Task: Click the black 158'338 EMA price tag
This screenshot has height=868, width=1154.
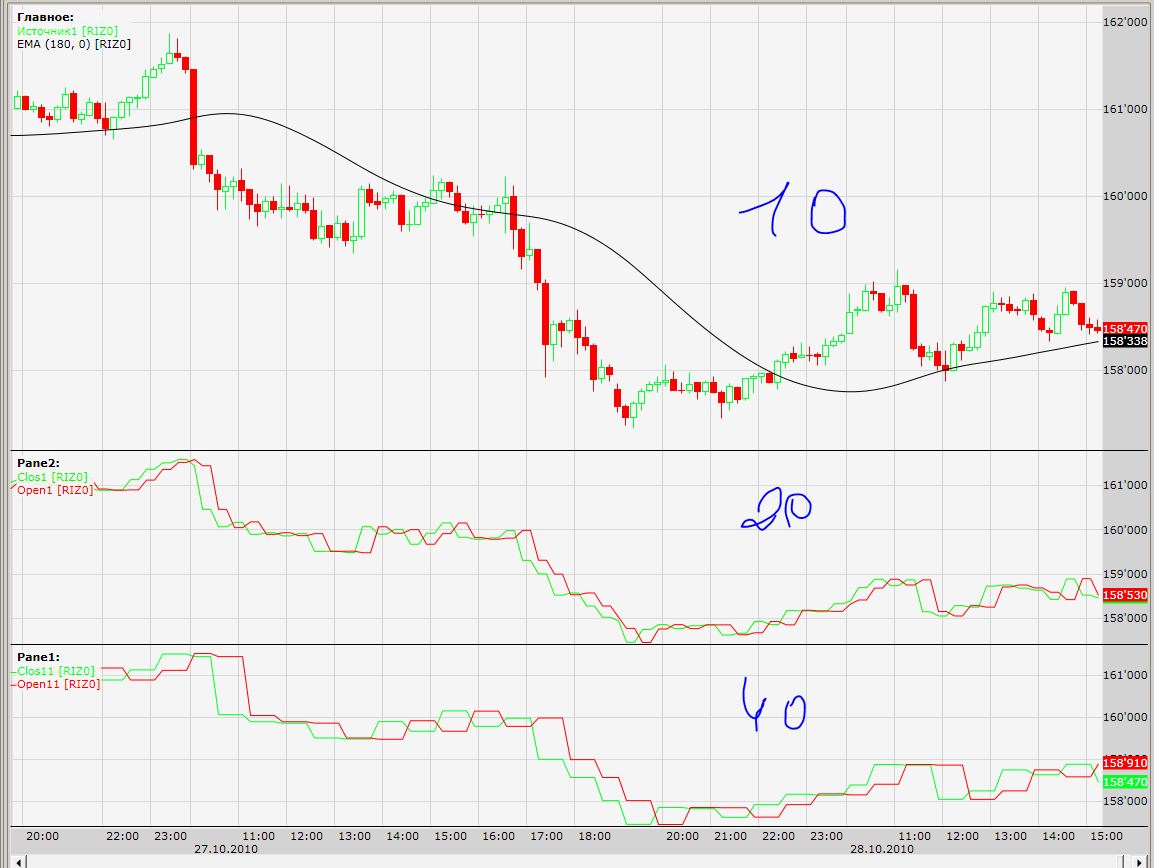Action: click(x=1125, y=341)
